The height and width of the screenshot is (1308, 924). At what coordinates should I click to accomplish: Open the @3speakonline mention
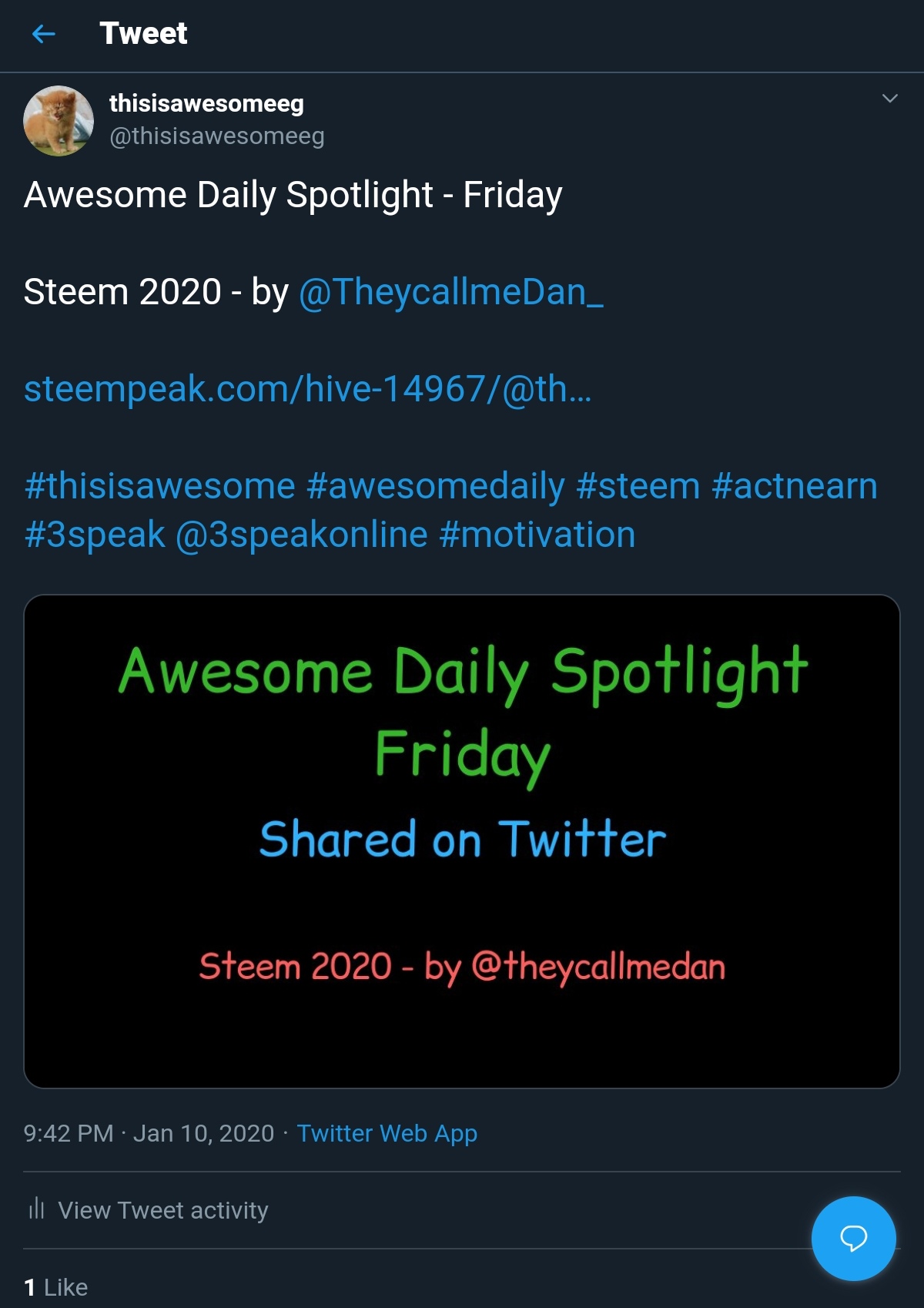(x=302, y=535)
